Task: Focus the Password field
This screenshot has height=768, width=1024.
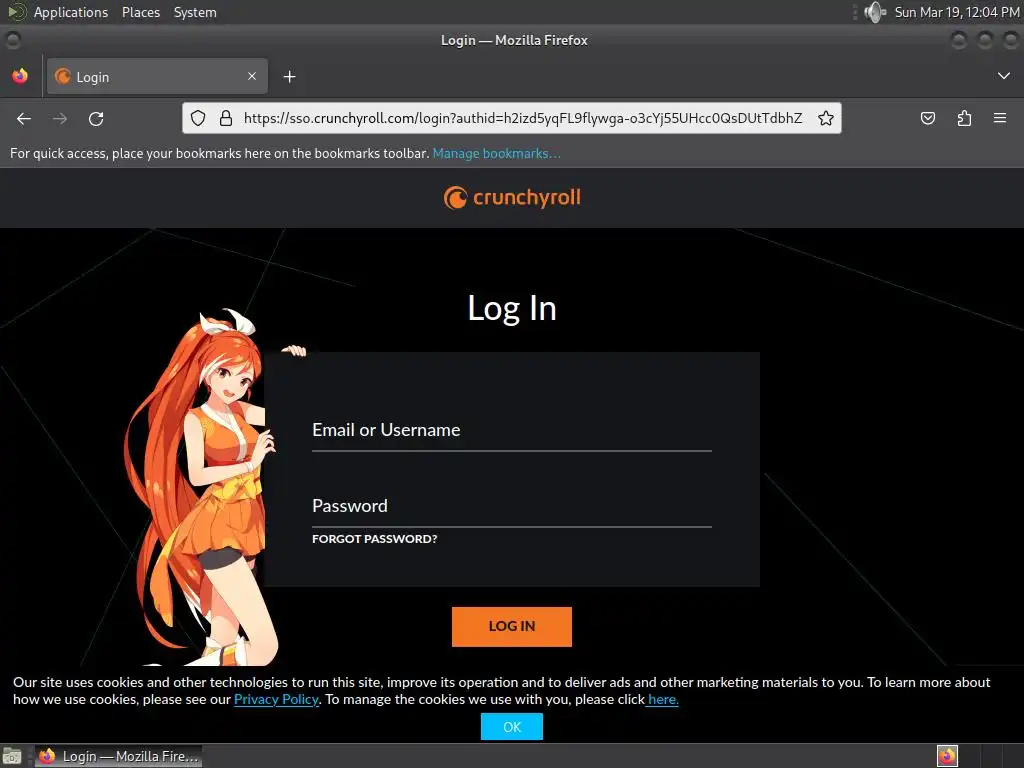Action: point(512,506)
